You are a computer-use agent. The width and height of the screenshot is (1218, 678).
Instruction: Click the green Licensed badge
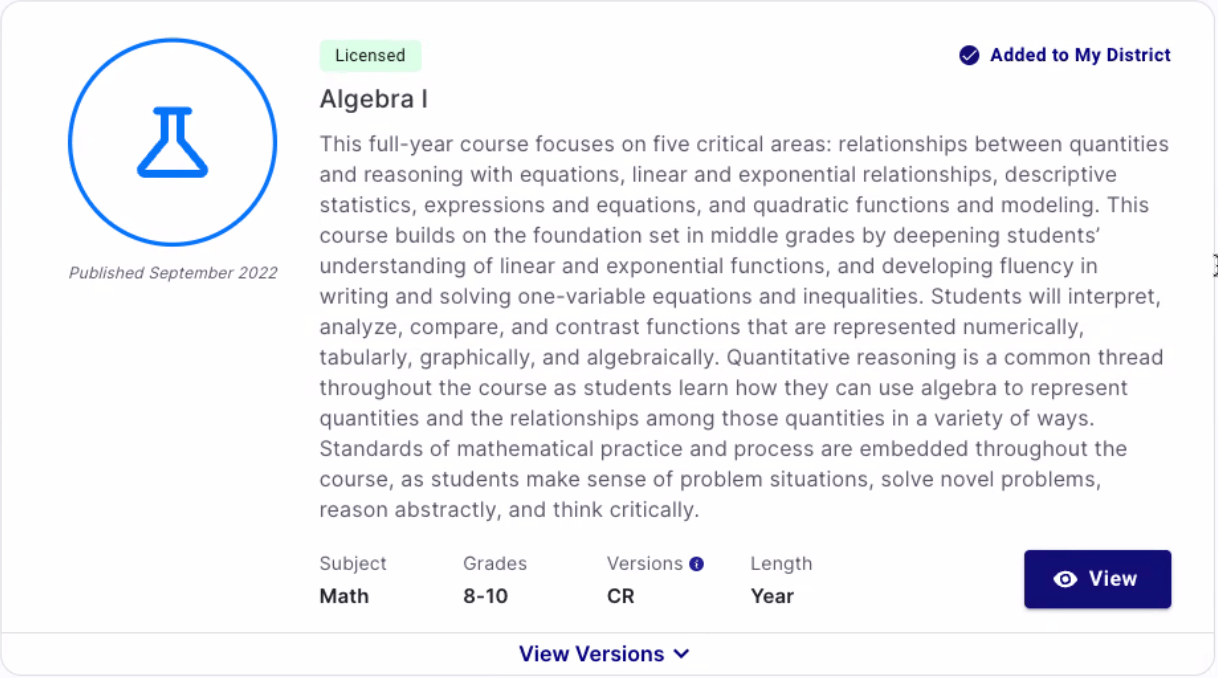(x=370, y=56)
